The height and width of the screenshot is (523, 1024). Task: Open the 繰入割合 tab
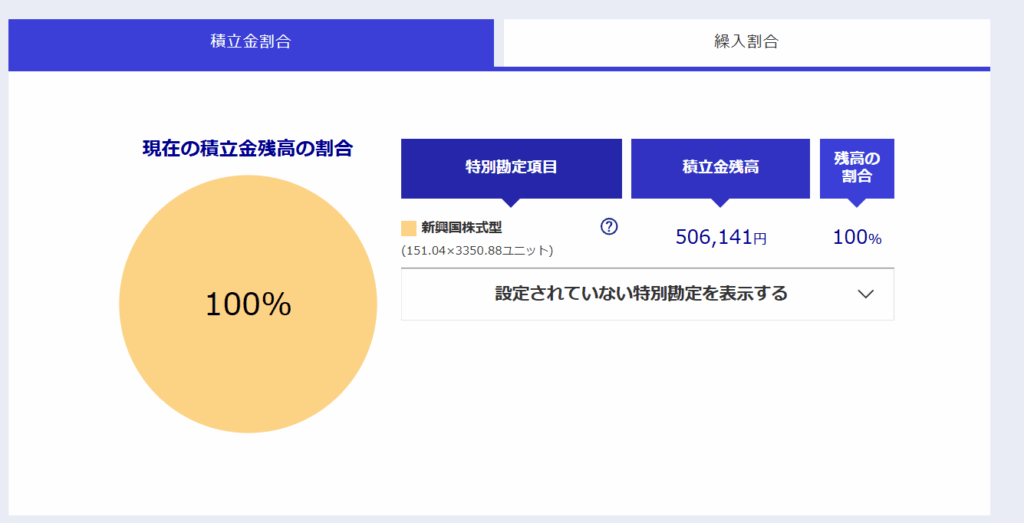746,42
